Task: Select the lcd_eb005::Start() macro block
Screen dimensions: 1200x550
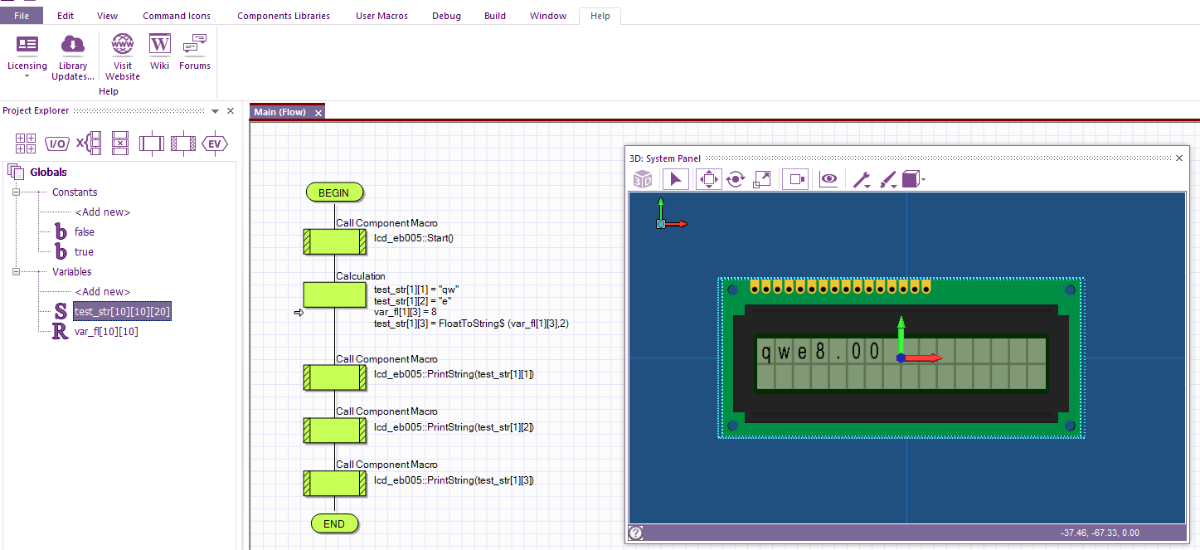Action: 334,242
